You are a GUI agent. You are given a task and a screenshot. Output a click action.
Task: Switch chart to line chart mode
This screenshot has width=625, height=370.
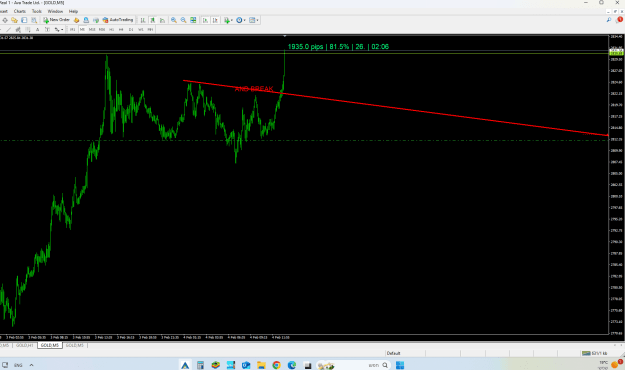coord(162,20)
